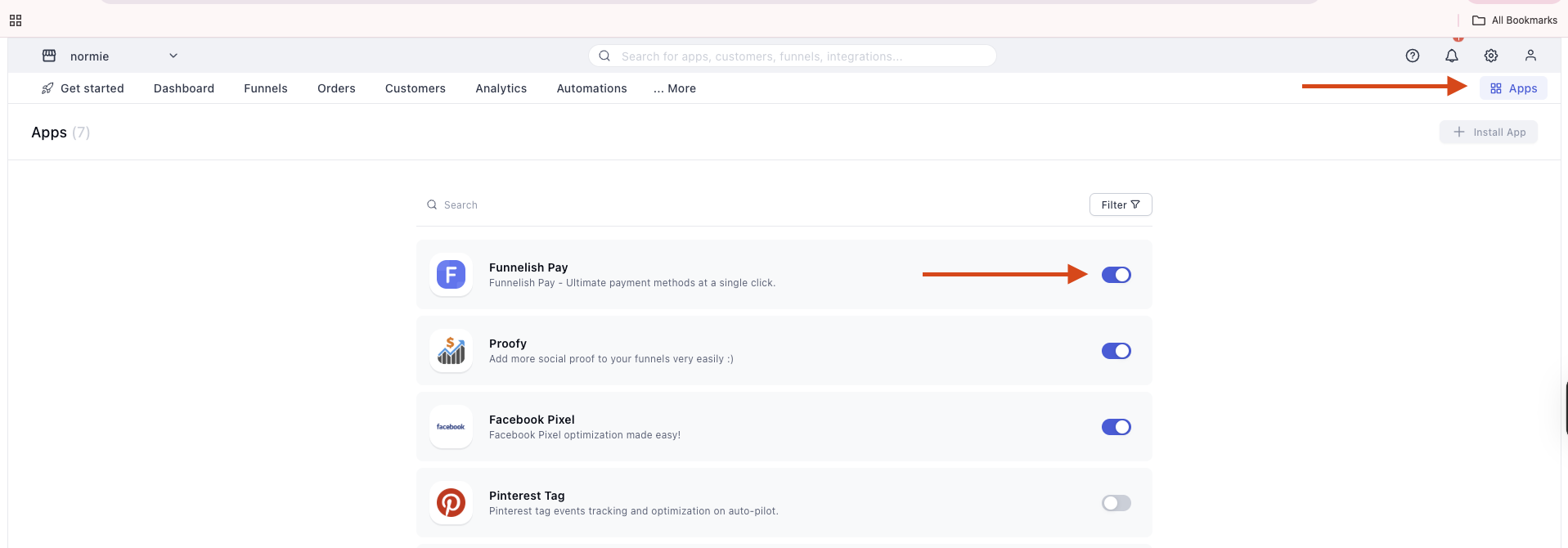This screenshot has width=1568, height=548.
Task: Click the Facebook Pixel logo icon
Action: tap(451, 427)
